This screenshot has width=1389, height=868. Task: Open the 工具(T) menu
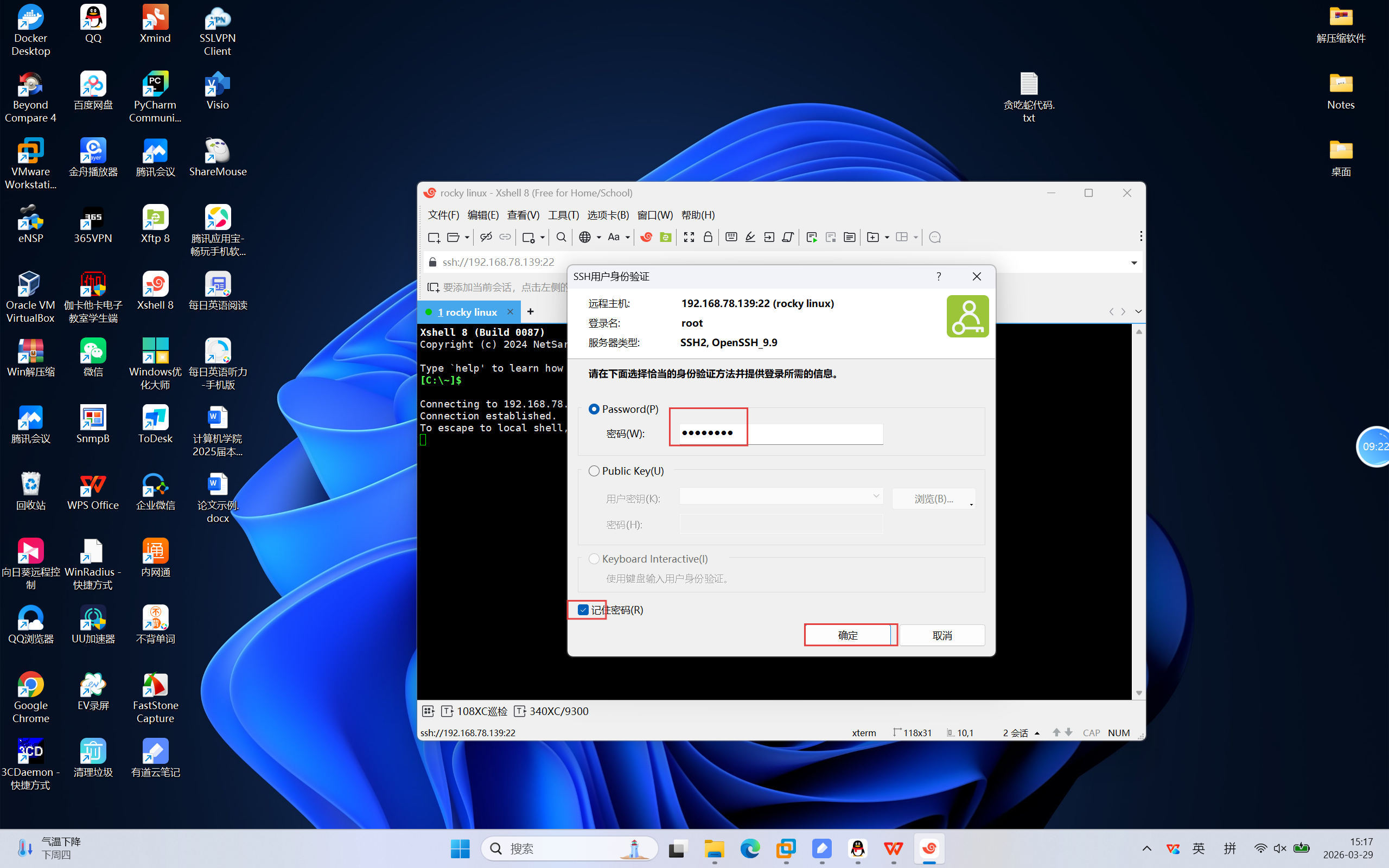click(563, 215)
